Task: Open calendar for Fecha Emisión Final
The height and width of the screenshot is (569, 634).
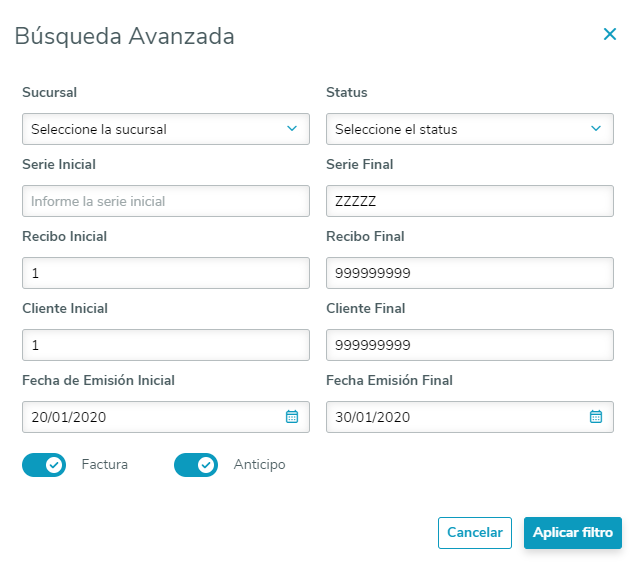Action: coord(596,417)
